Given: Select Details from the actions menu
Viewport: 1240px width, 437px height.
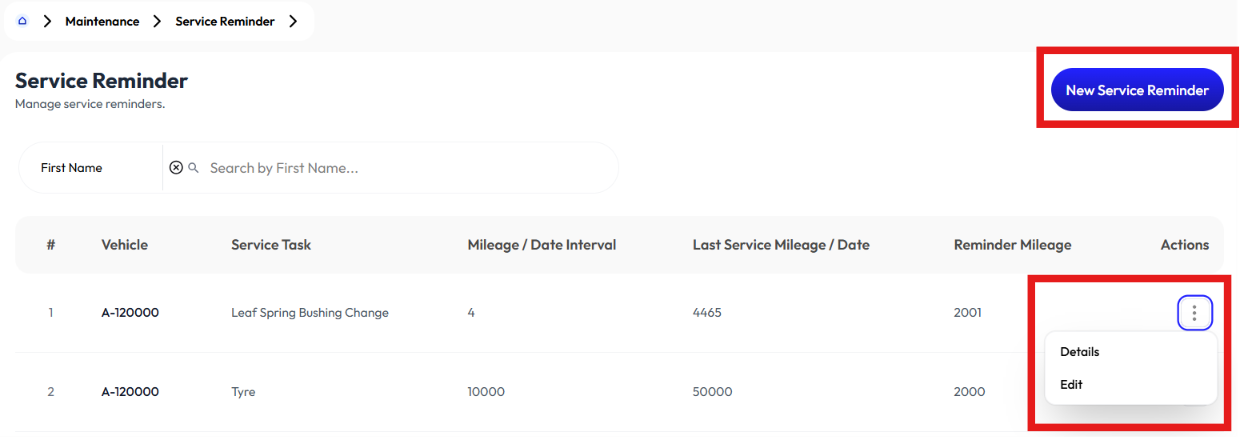Looking at the screenshot, I should [1080, 352].
